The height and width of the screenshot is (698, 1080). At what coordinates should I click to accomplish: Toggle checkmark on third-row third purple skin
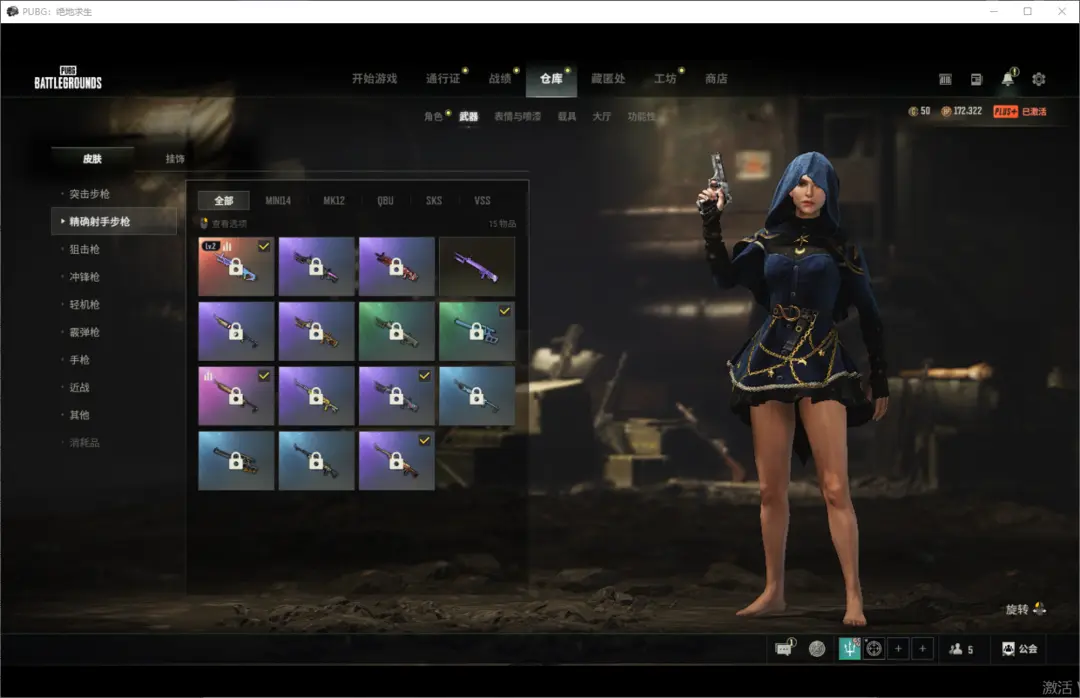[x=424, y=376]
